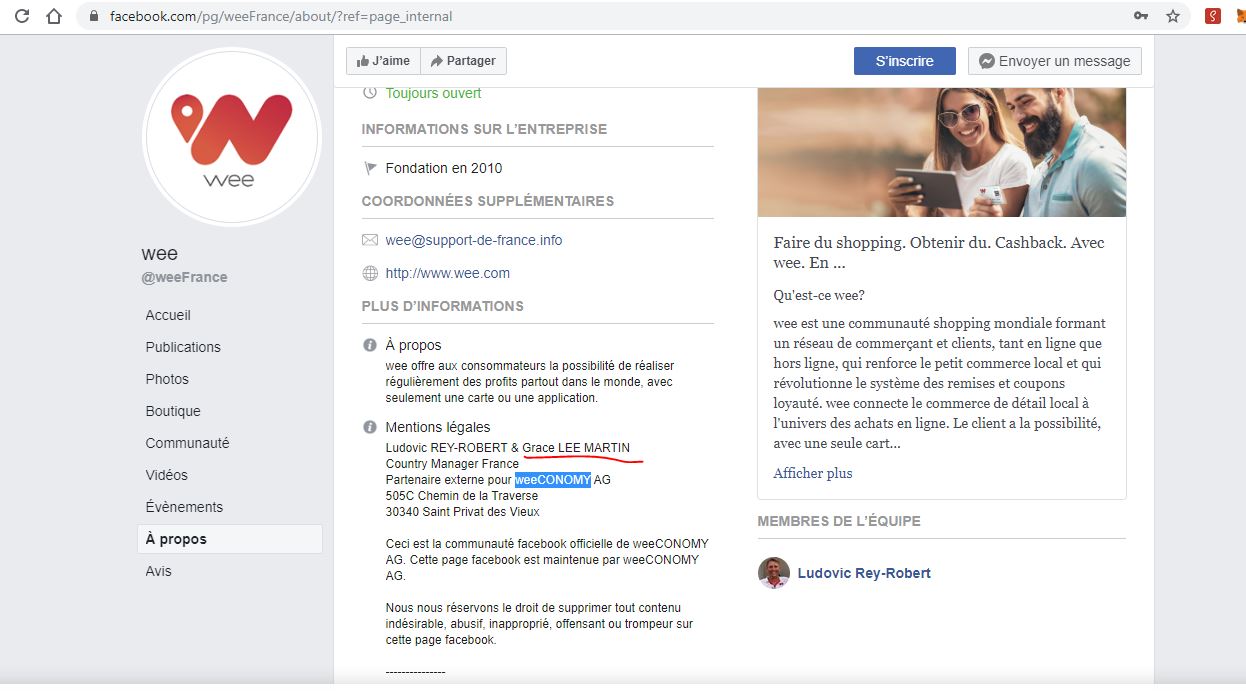Open the Accueil page section
The width and height of the screenshot is (1246, 691).
click(168, 315)
